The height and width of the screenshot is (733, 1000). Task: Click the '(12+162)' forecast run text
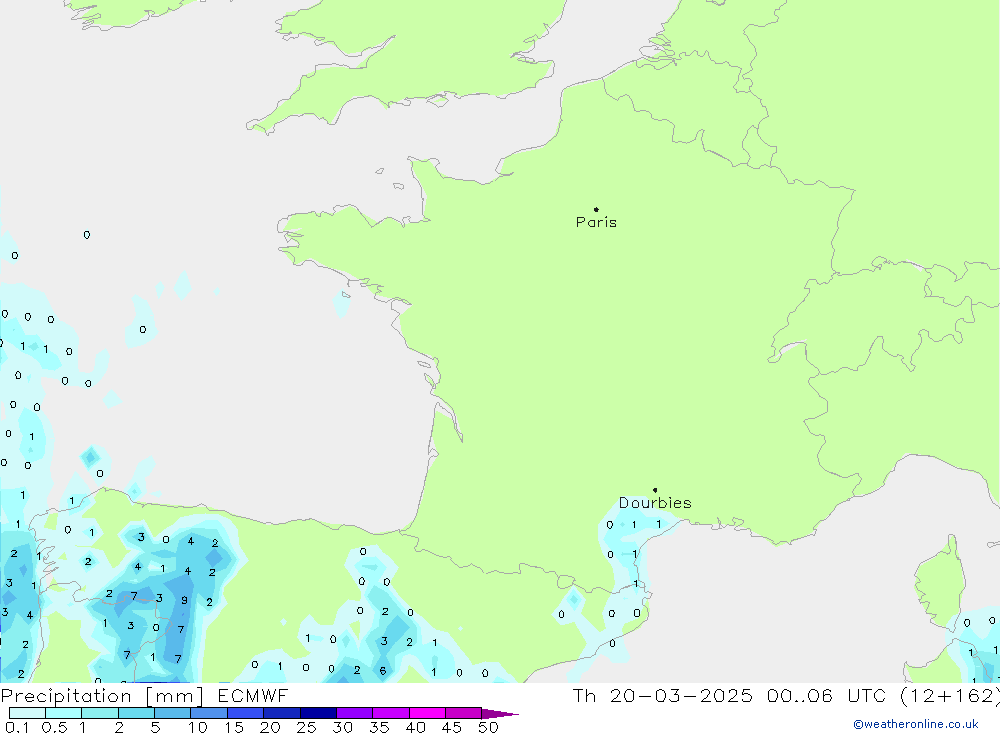tap(950, 695)
